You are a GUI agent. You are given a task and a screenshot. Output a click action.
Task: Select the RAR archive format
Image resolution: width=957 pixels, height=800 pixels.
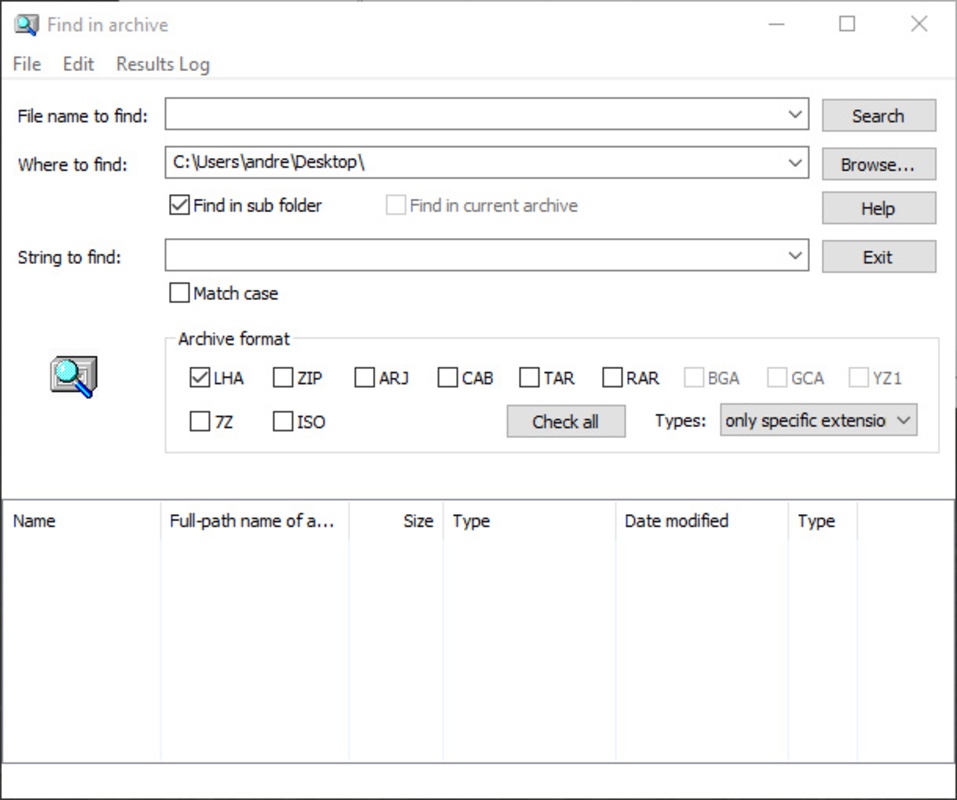pos(613,378)
